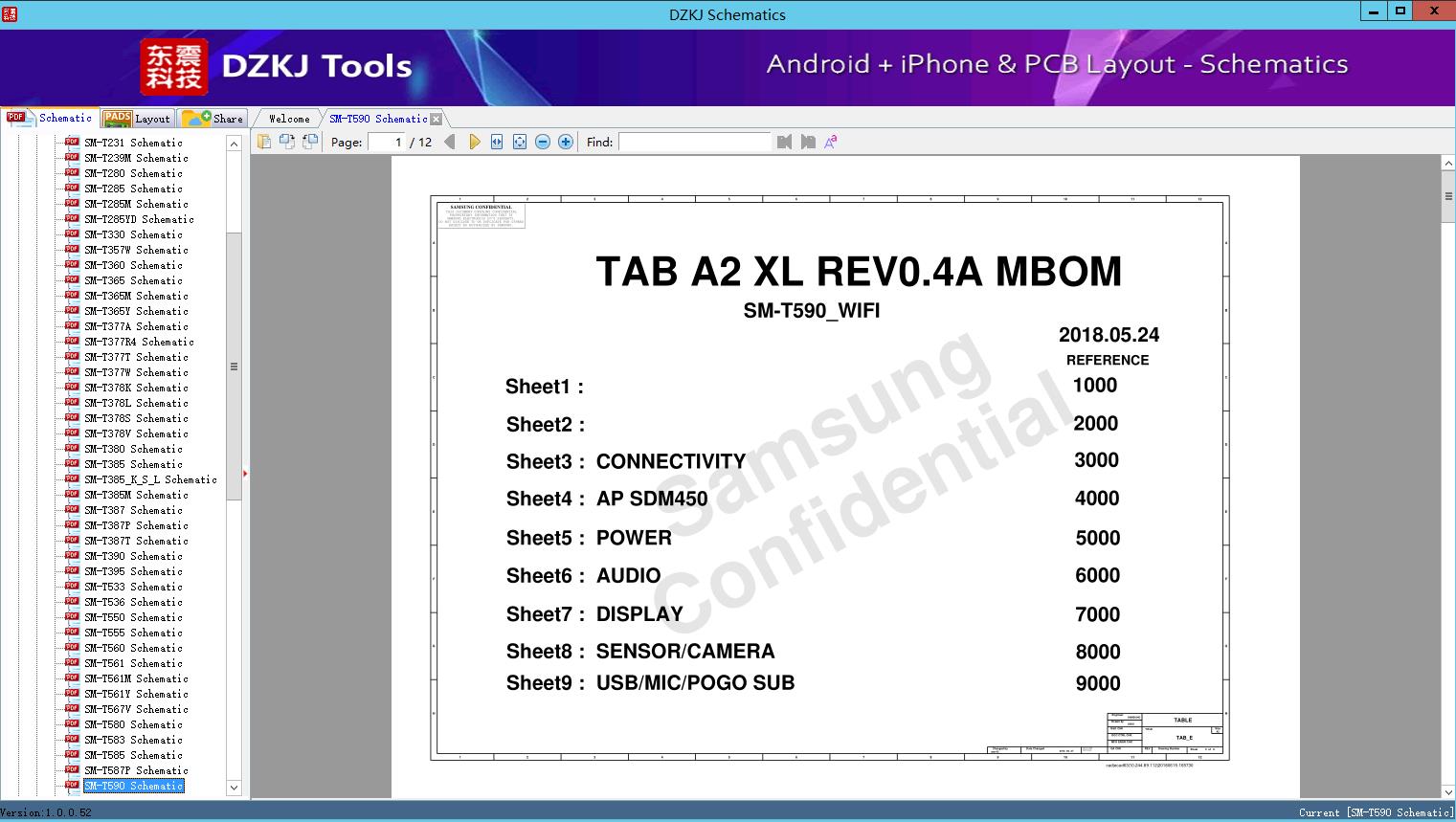This screenshot has width=1456, height=822.
Task: Switch to the Schematic panel tab
Action: pyautogui.click(x=50, y=118)
